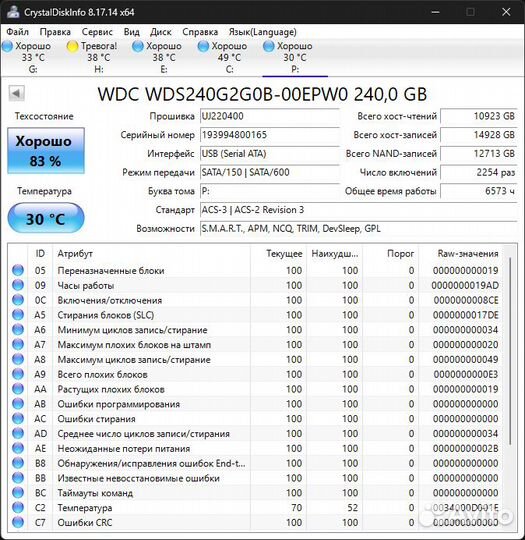The width and height of the screenshot is (525, 540).
Task: Click status orb for attribute A7
Action: click(x=18, y=344)
